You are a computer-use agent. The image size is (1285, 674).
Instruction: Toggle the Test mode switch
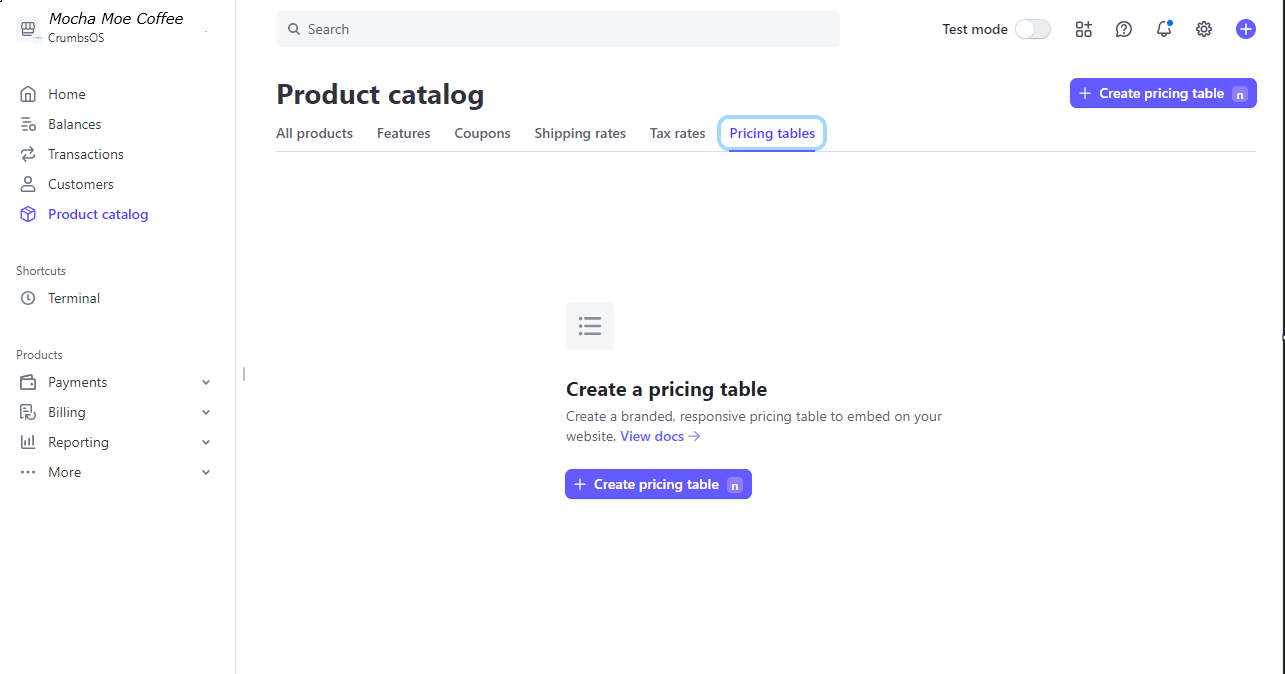coord(1032,29)
